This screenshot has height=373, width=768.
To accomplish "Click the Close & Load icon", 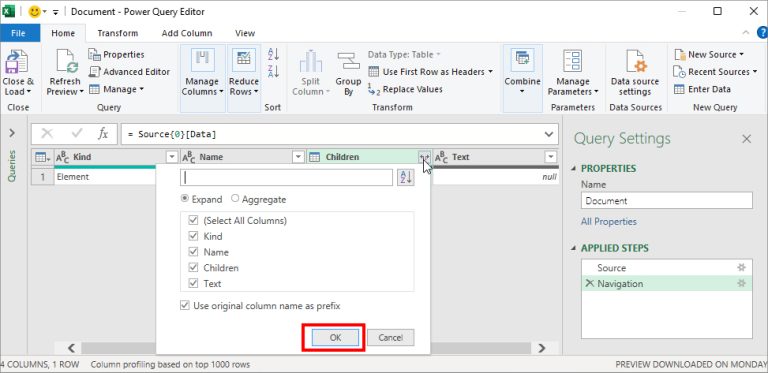I will tap(17, 62).
